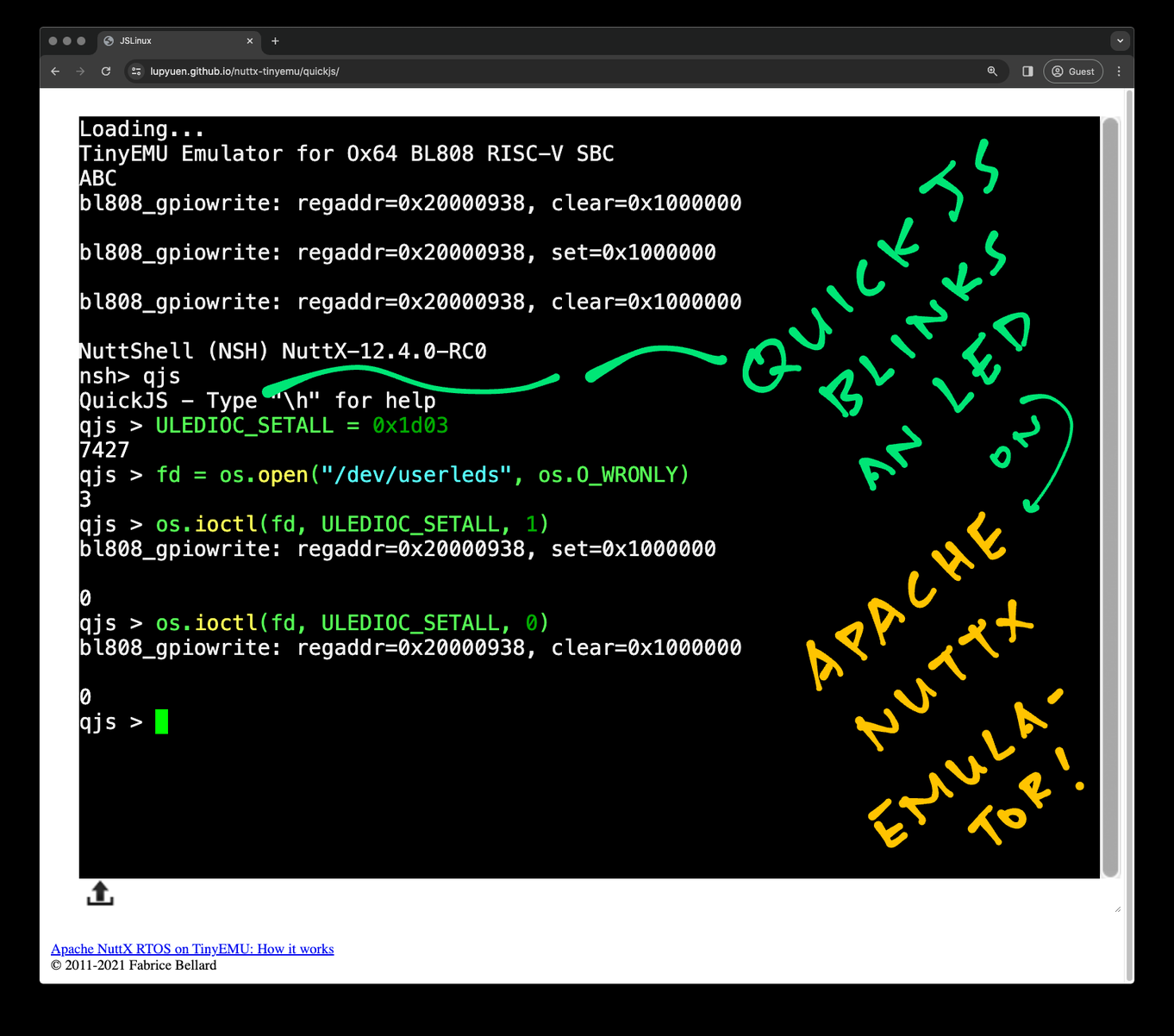Click the terminal at the green cursor
The image size is (1174, 1036).
(161, 722)
